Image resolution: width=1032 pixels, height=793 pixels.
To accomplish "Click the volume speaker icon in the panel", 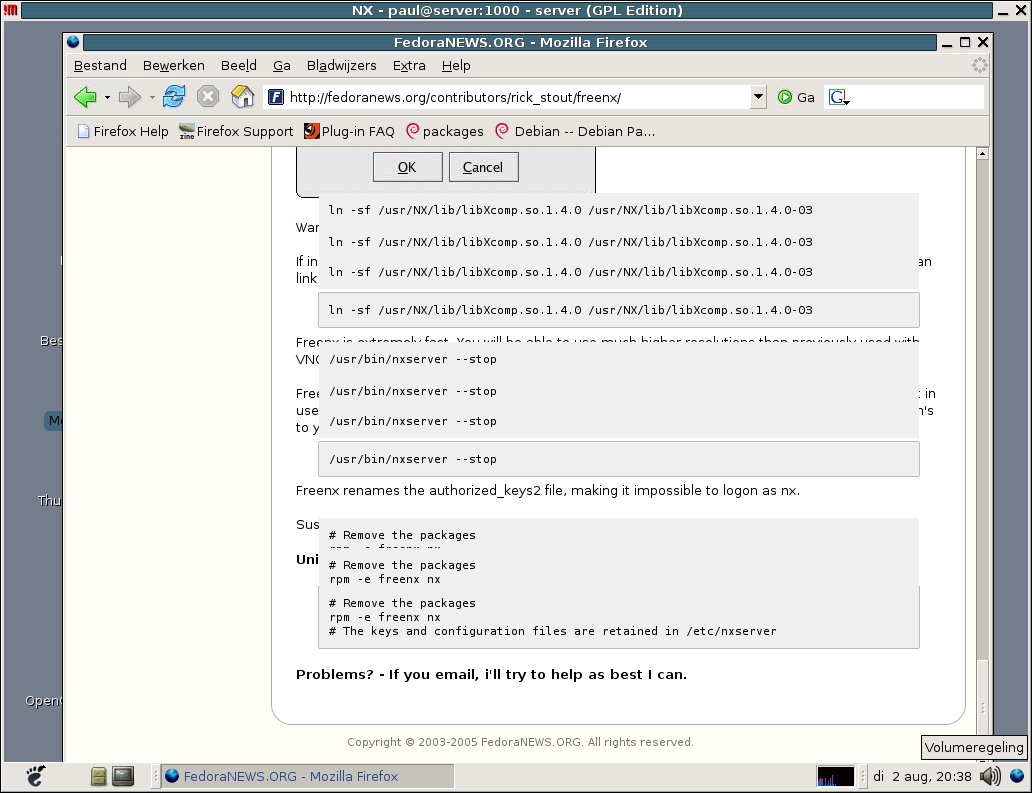I will pyautogui.click(x=990, y=777).
